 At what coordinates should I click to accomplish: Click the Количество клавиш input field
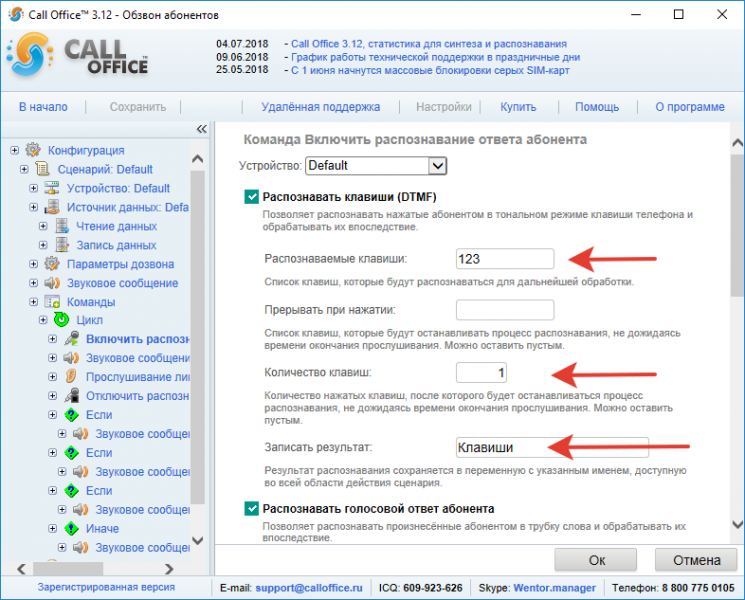point(481,372)
